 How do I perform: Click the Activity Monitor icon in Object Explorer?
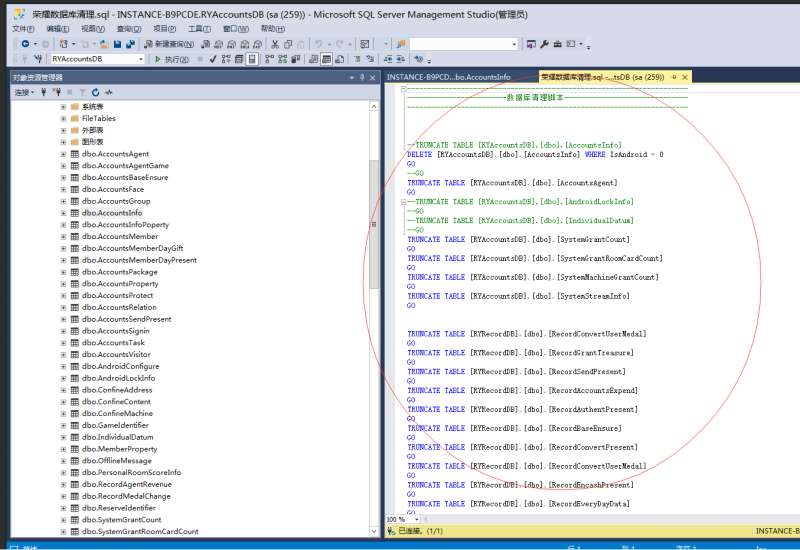coord(109,92)
